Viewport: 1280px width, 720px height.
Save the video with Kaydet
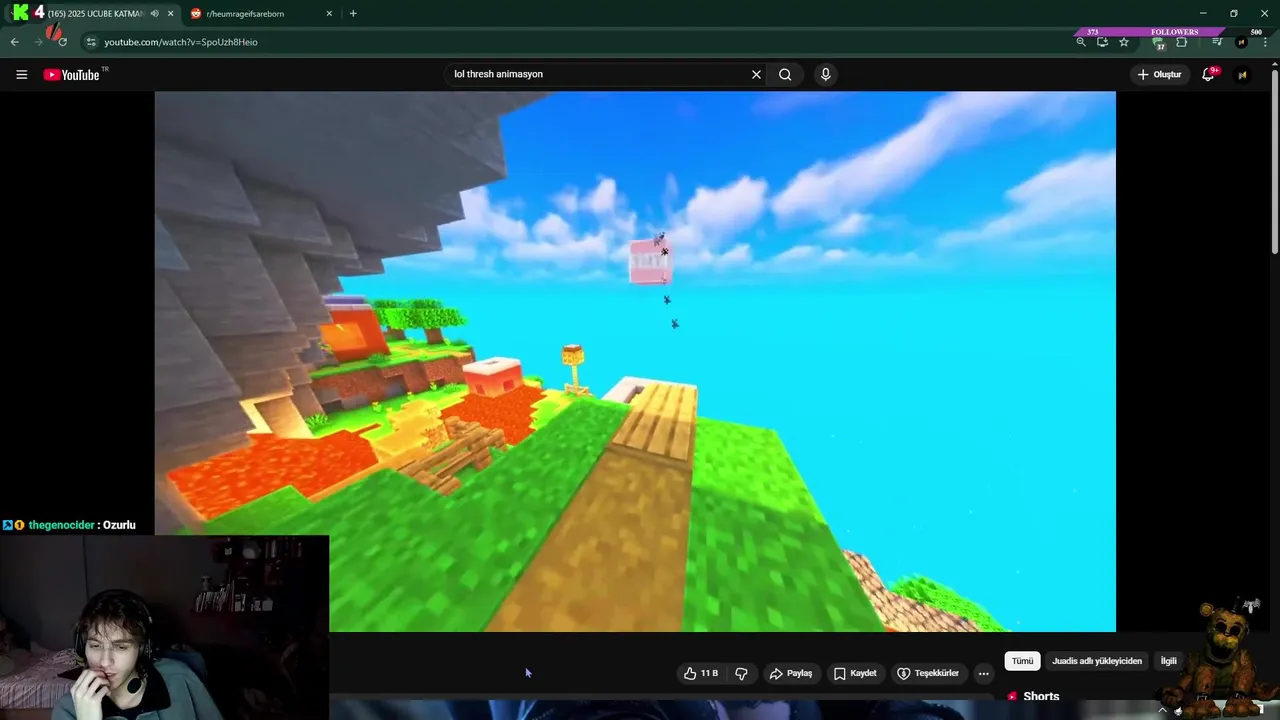click(855, 673)
